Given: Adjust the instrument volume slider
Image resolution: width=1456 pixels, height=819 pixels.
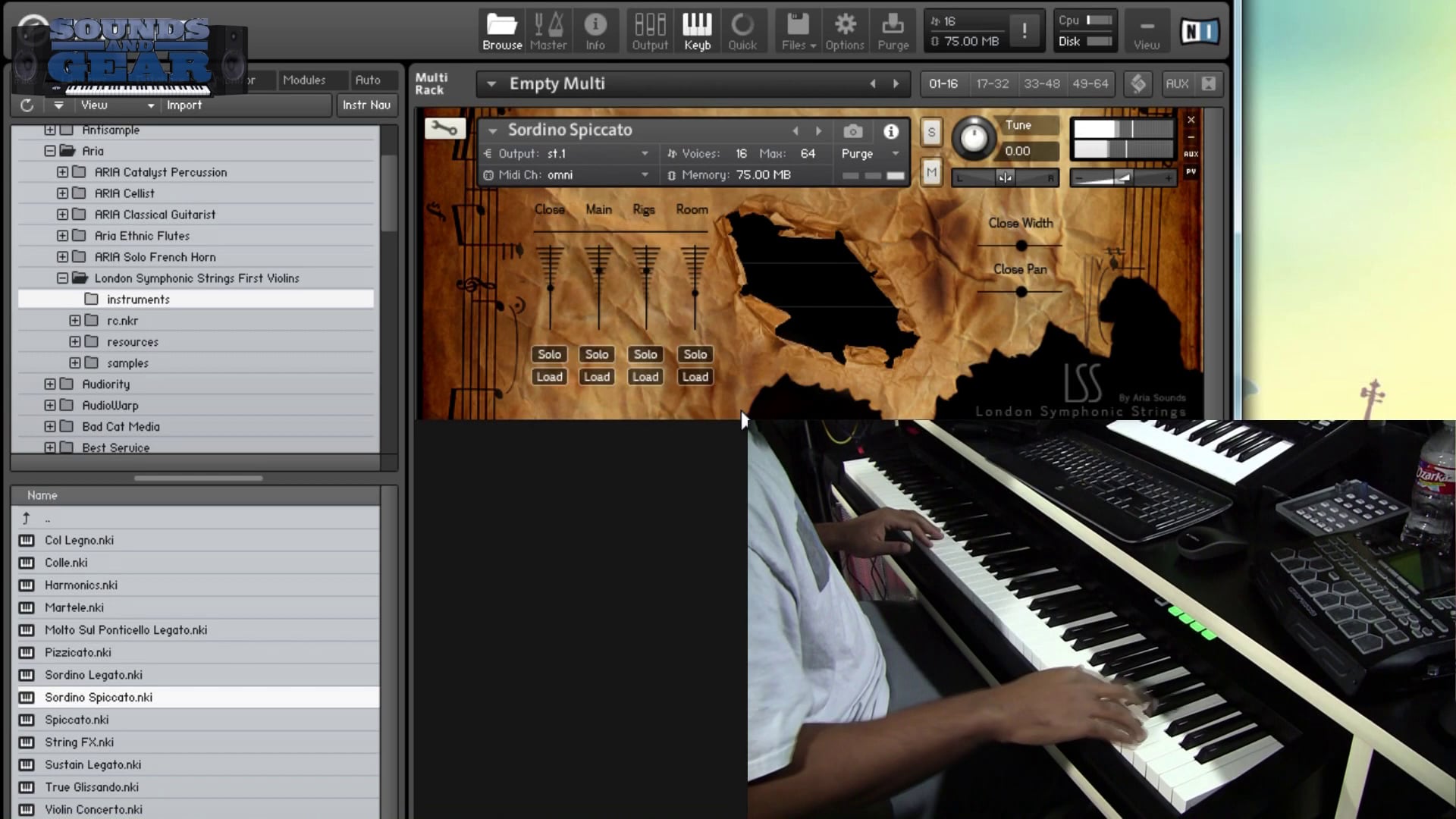Looking at the screenshot, I should click(1122, 178).
